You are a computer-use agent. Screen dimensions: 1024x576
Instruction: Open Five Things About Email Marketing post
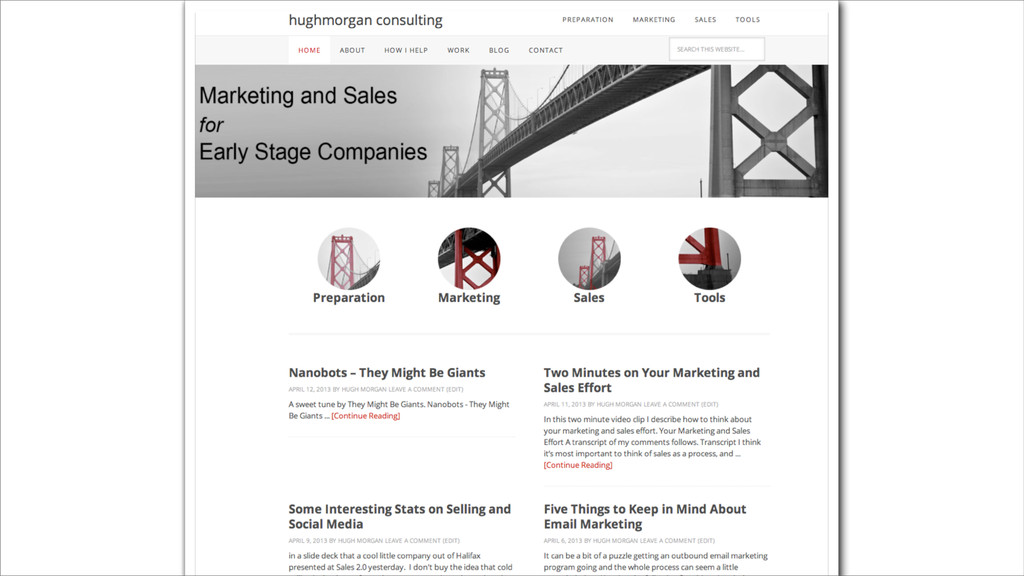pos(645,517)
